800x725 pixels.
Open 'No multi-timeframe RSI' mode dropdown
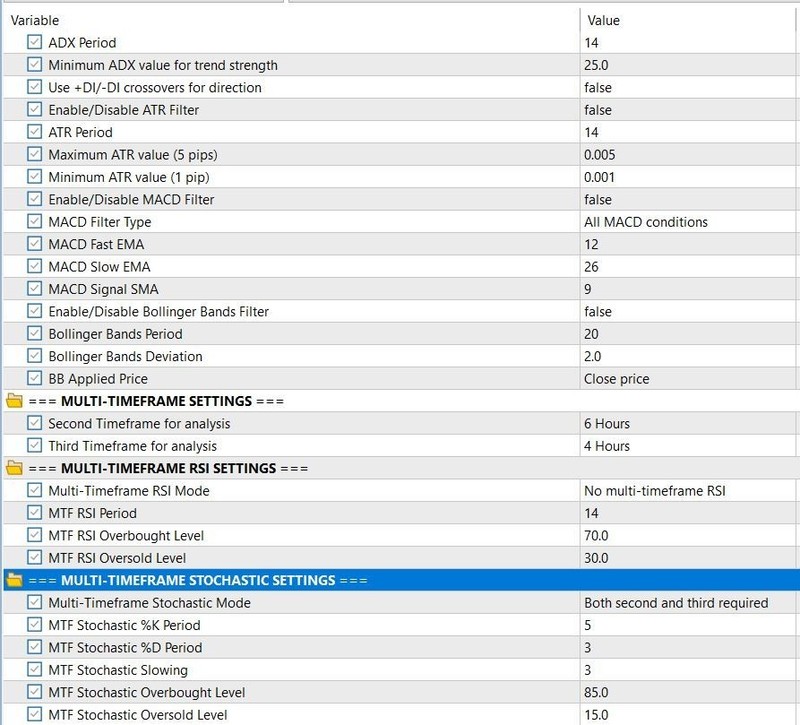pos(689,491)
